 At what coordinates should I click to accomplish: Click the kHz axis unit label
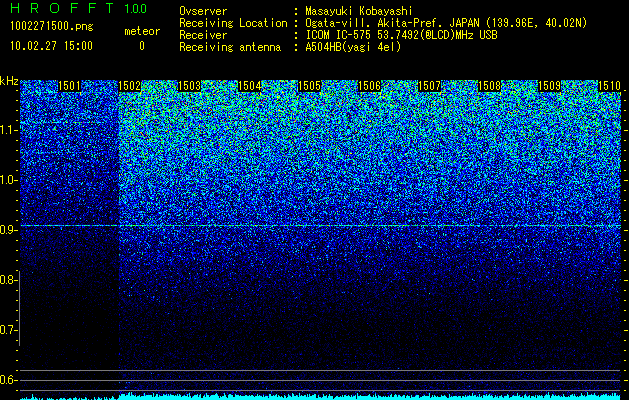click(x=9, y=81)
